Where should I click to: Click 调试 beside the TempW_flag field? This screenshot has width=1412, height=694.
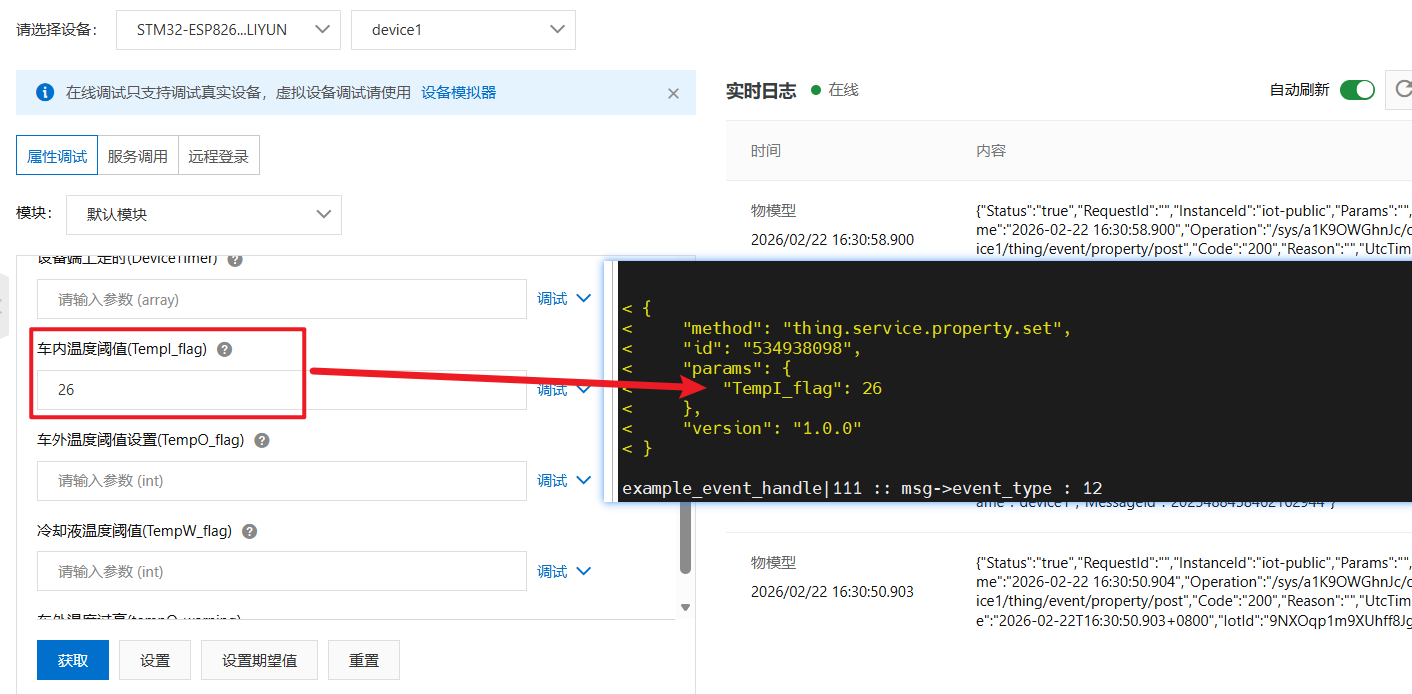click(x=552, y=572)
